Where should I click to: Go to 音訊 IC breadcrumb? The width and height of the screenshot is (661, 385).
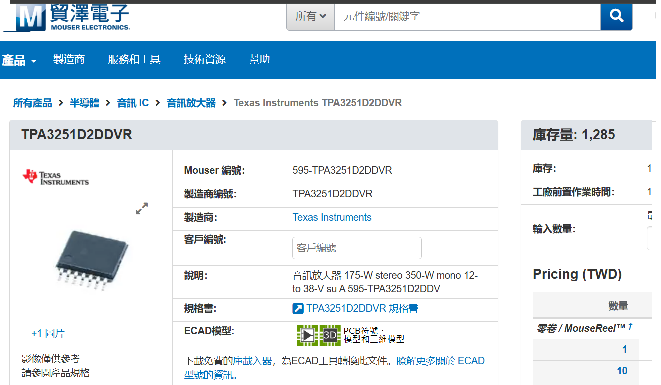(x=132, y=103)
